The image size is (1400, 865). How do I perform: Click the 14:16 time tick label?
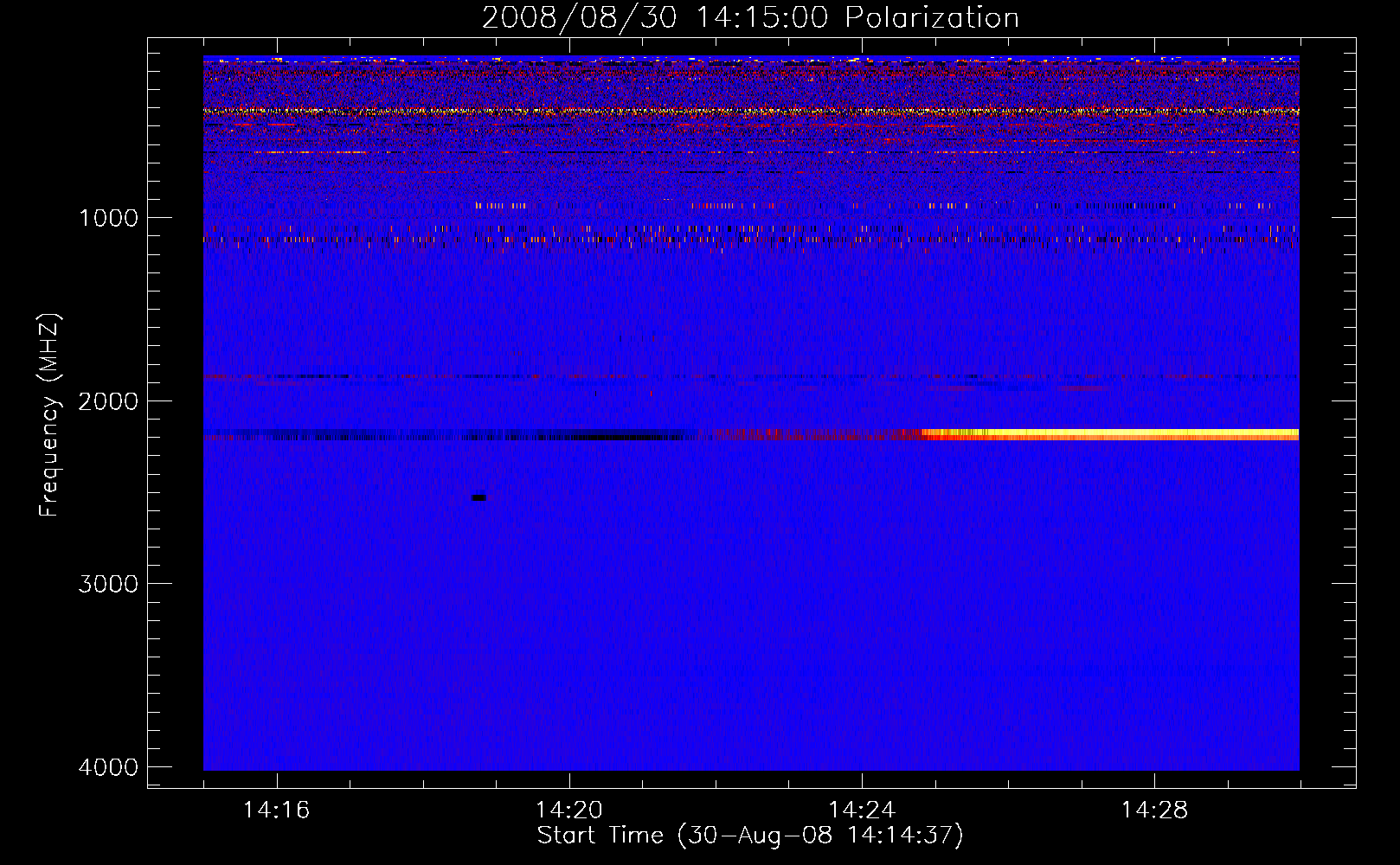point(276,811)
